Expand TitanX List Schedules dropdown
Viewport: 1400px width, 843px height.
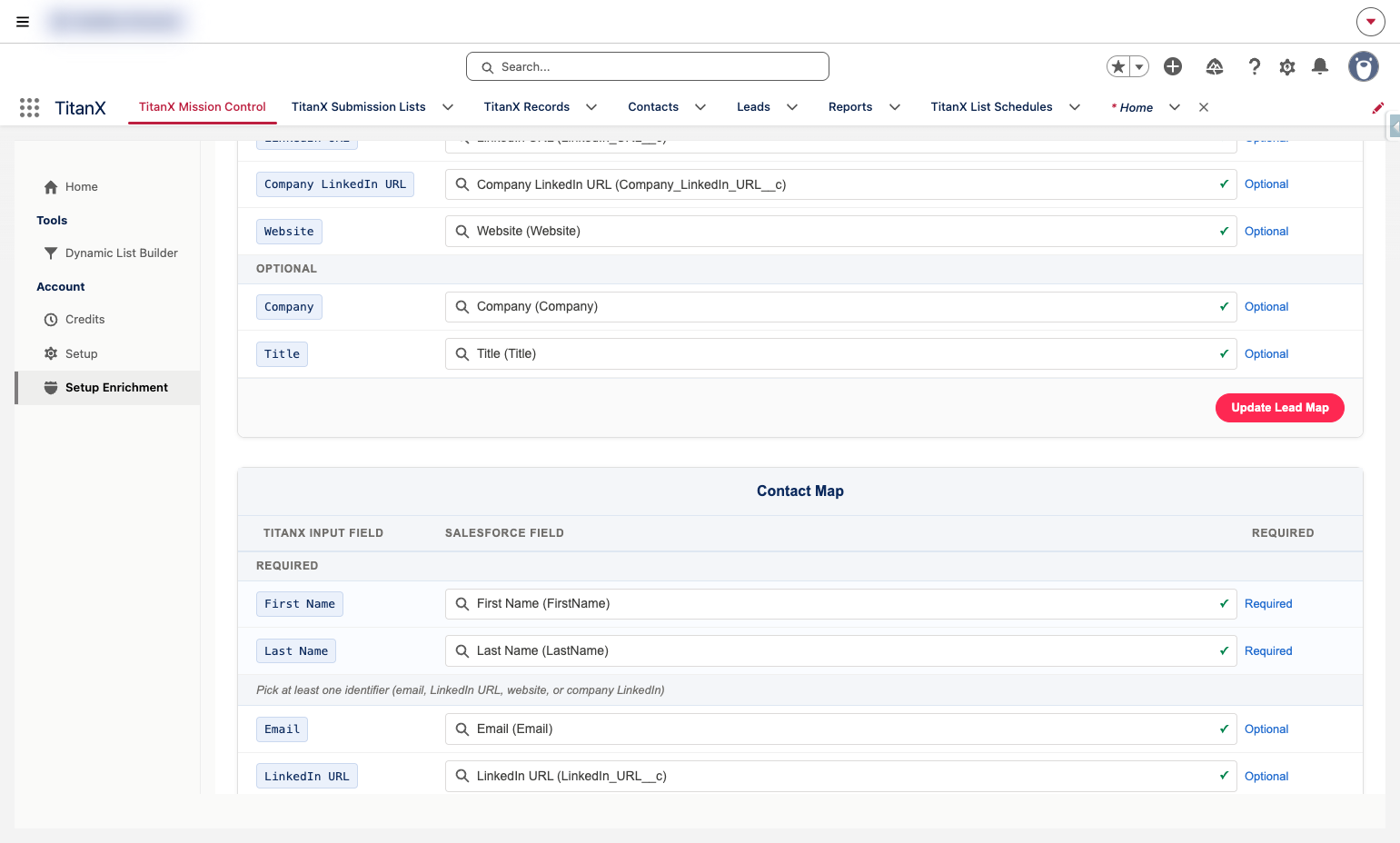pos(1075,107)
